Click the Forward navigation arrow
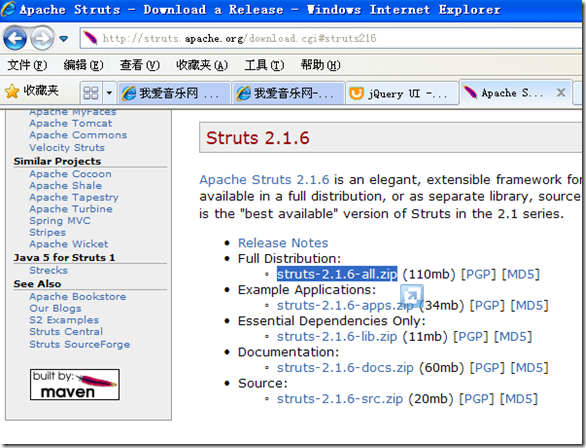 (42, 38)
